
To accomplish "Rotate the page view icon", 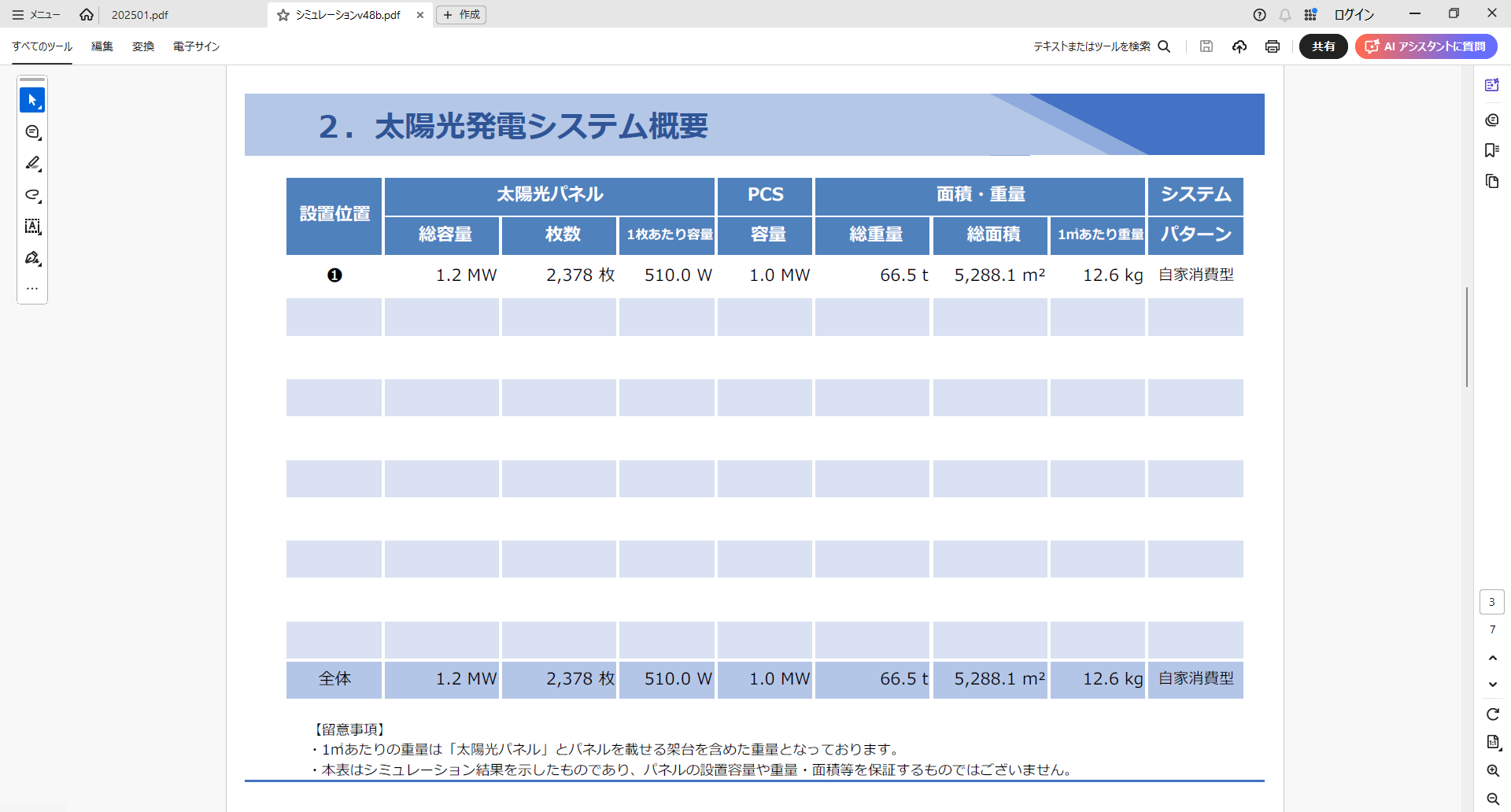I will tap(1492, 714).
